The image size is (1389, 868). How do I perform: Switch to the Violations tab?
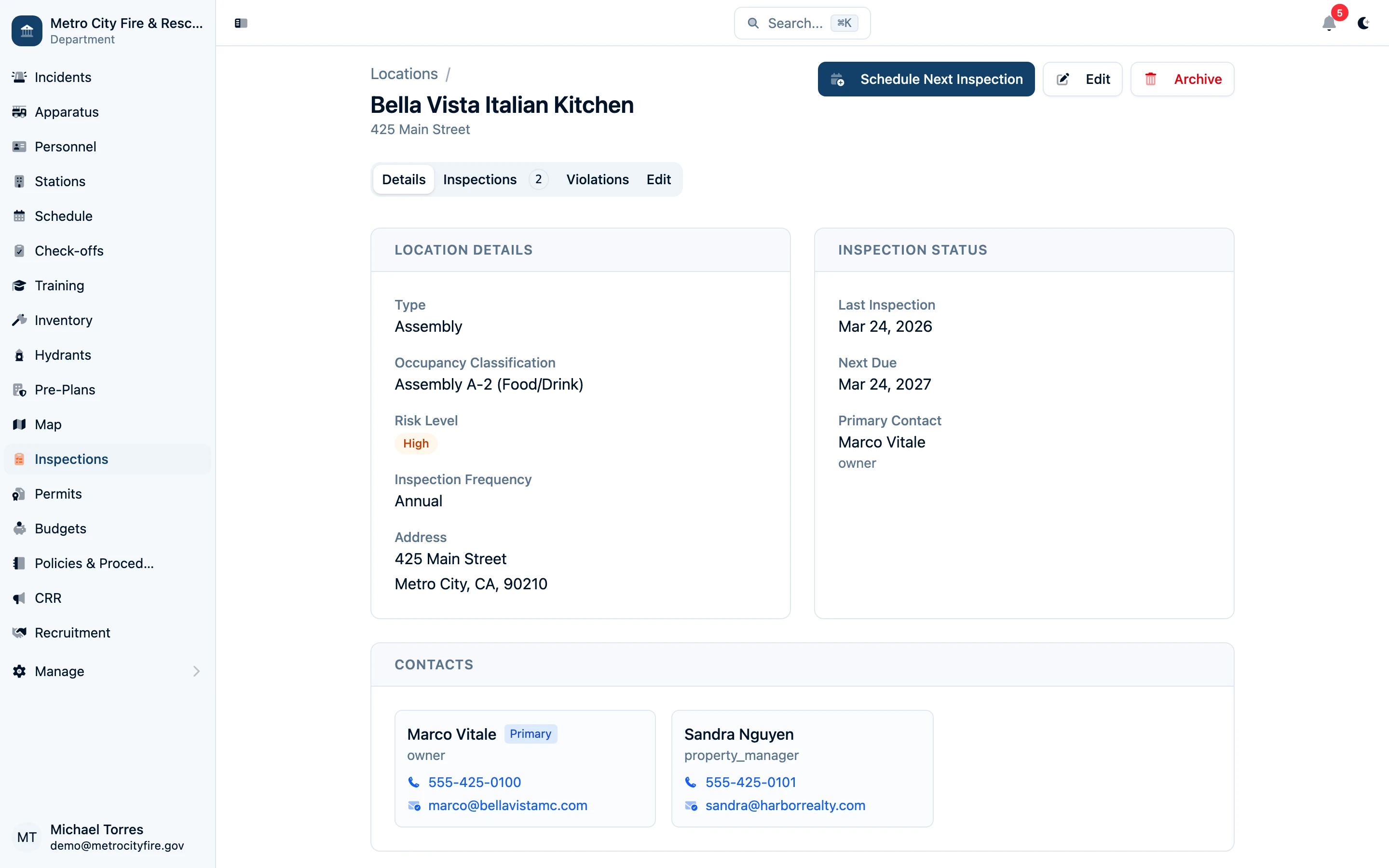597,180
